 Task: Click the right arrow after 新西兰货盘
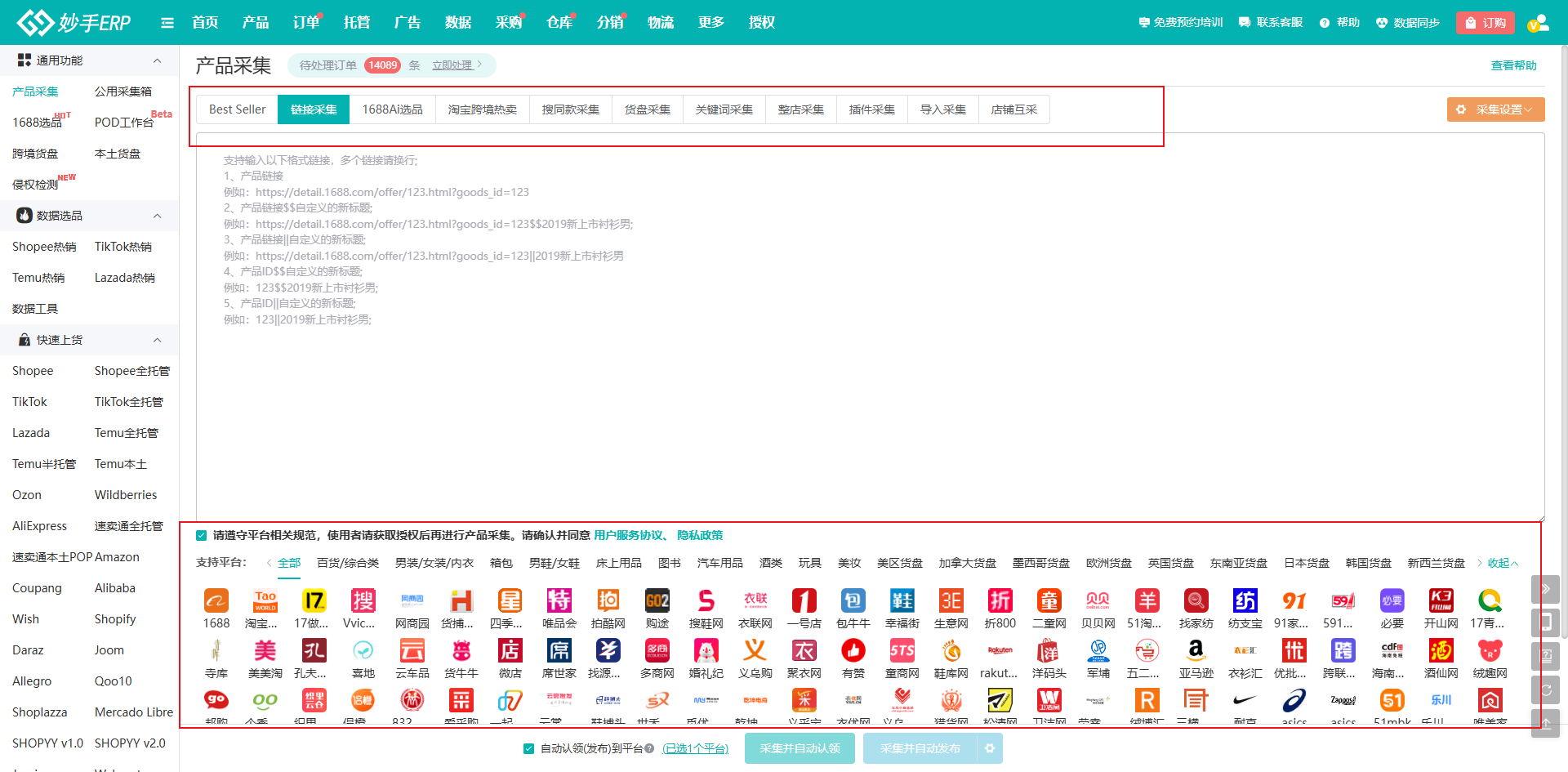click(x=1479, y=563)
